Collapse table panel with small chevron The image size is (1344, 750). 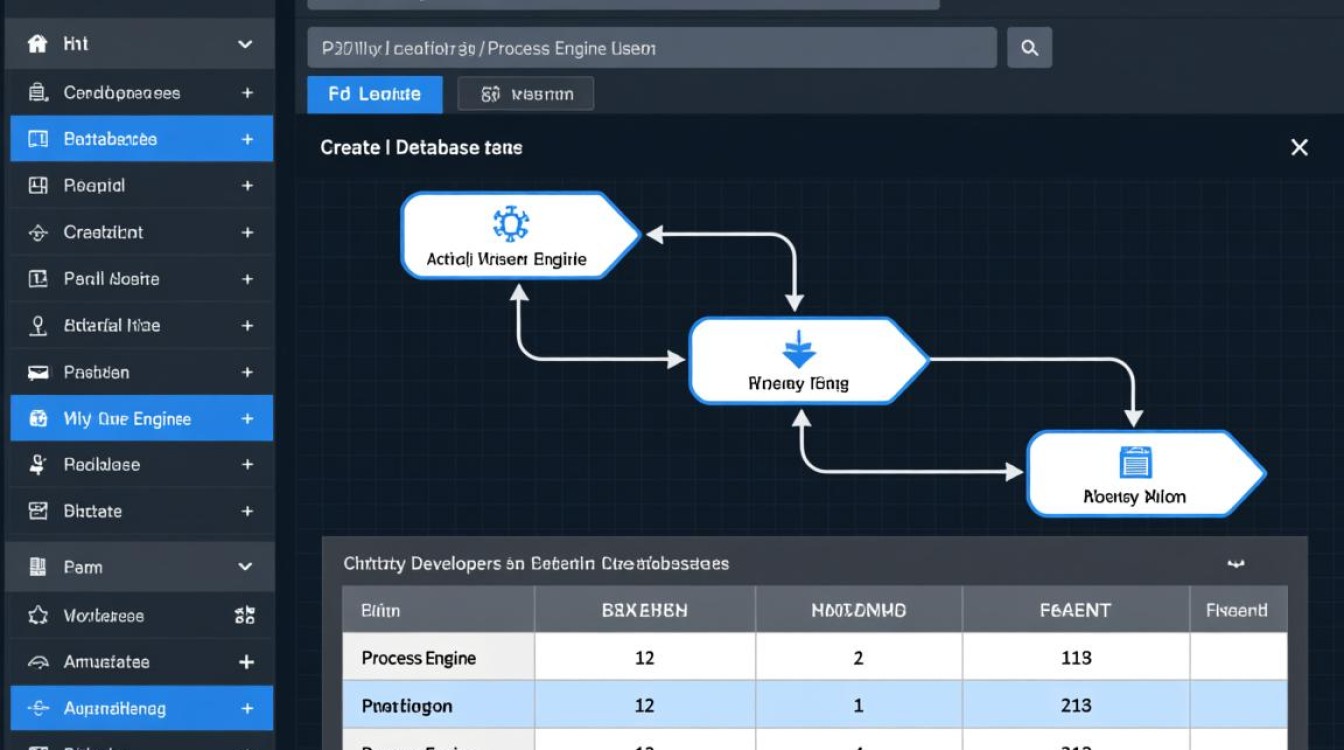(x=1236, y=564)
